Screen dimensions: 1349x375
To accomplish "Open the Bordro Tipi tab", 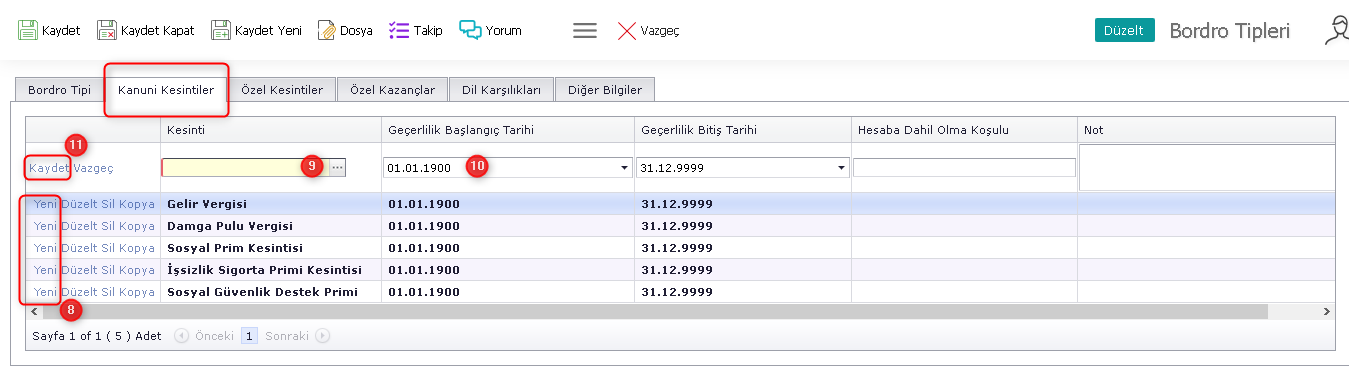I will point(59,90).
